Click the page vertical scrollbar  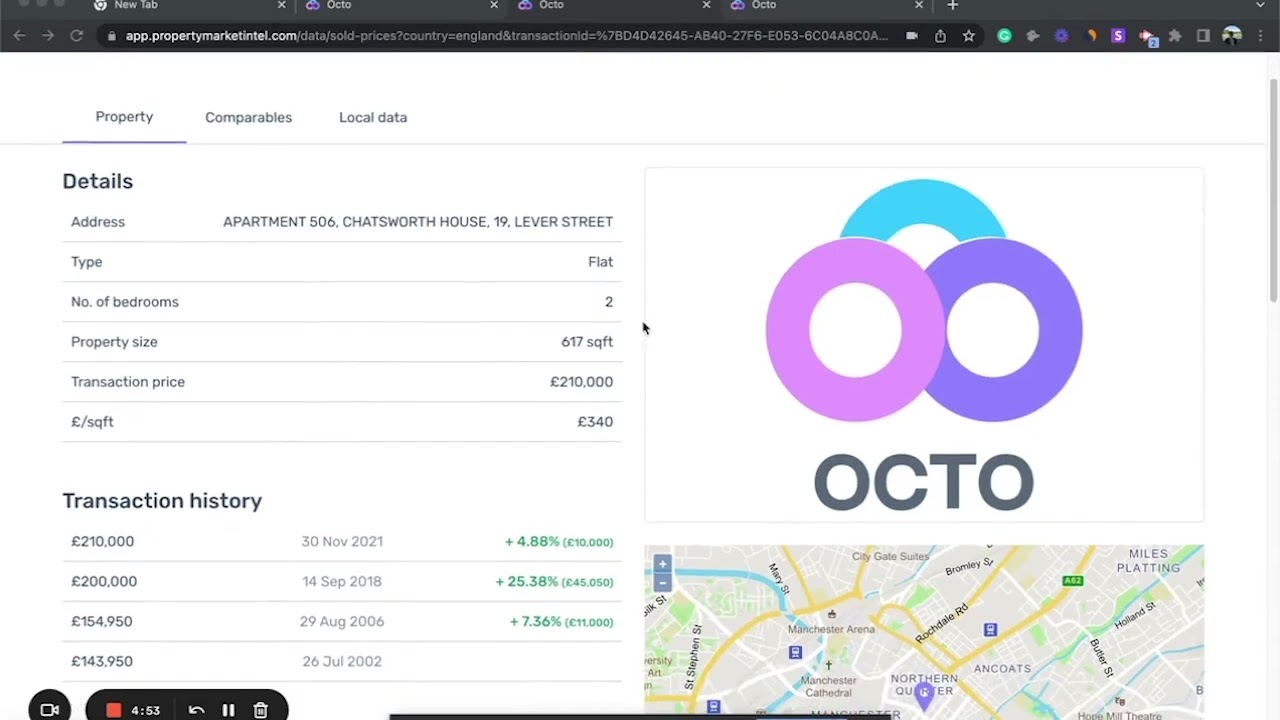pyautogui.click(x=1272, y=190)
